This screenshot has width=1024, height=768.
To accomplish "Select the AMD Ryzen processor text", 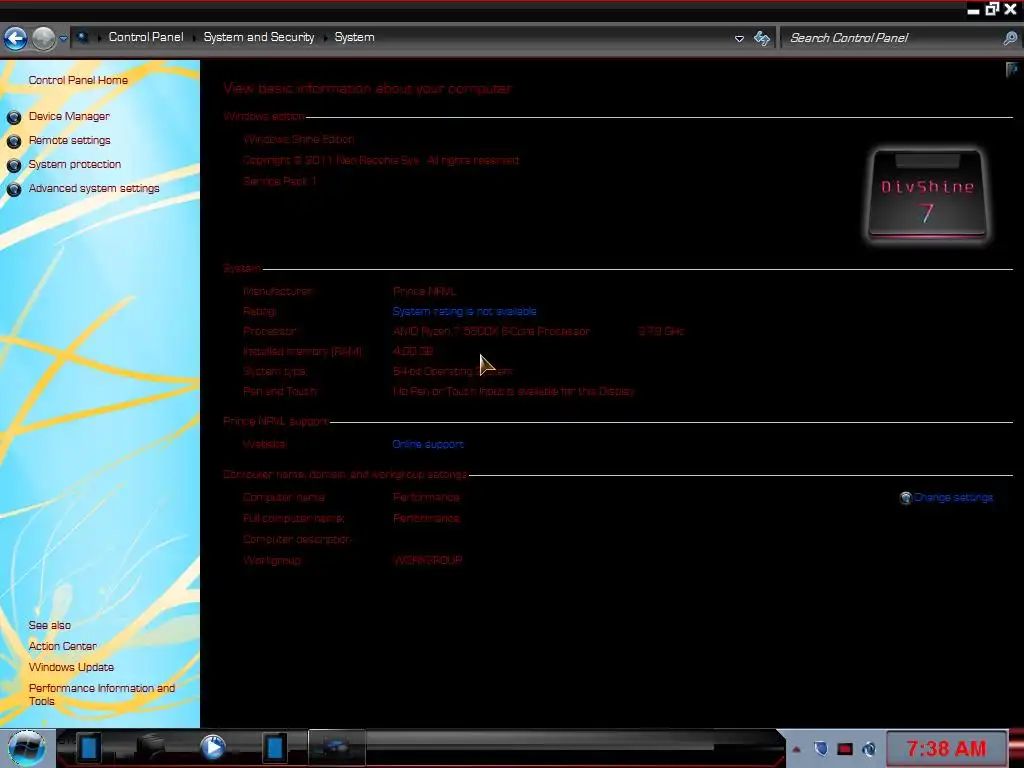I will [491, 331].
